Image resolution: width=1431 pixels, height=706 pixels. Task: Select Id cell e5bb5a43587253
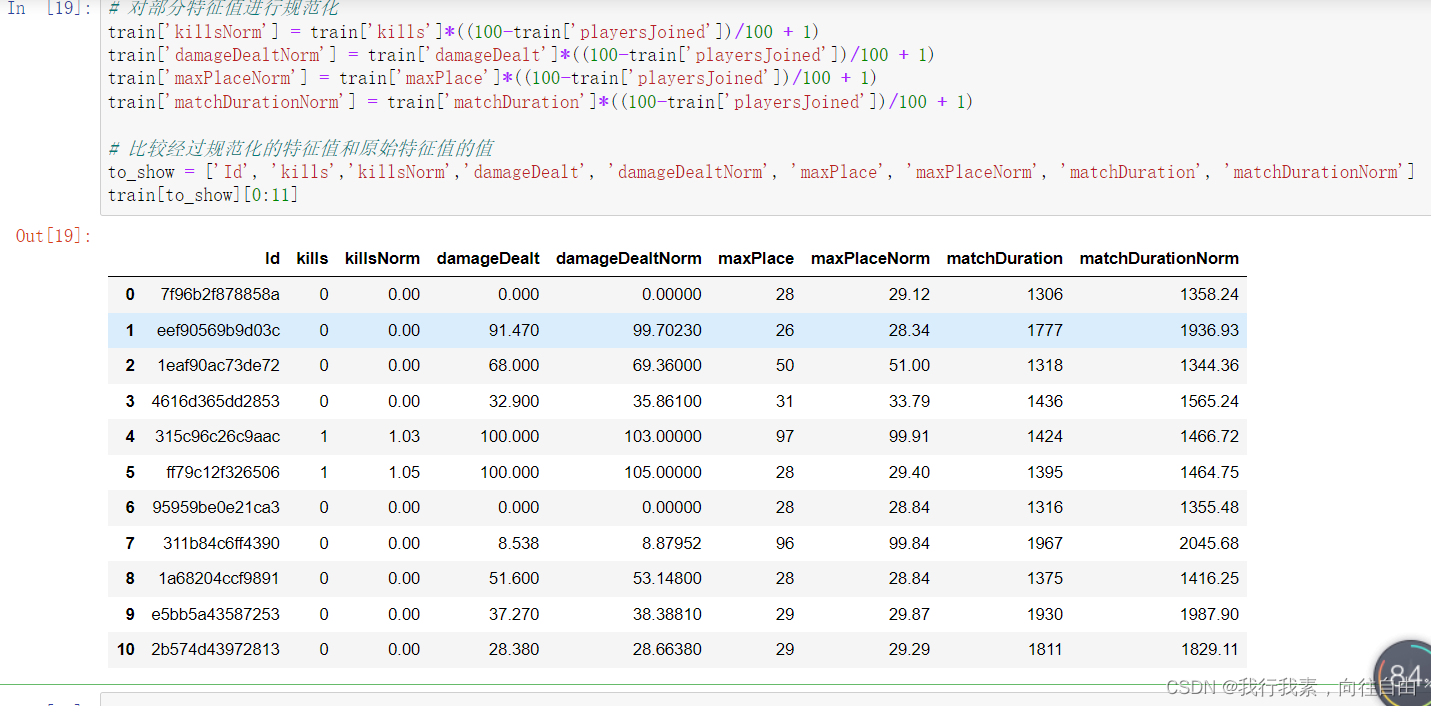(x=216, y=614)
